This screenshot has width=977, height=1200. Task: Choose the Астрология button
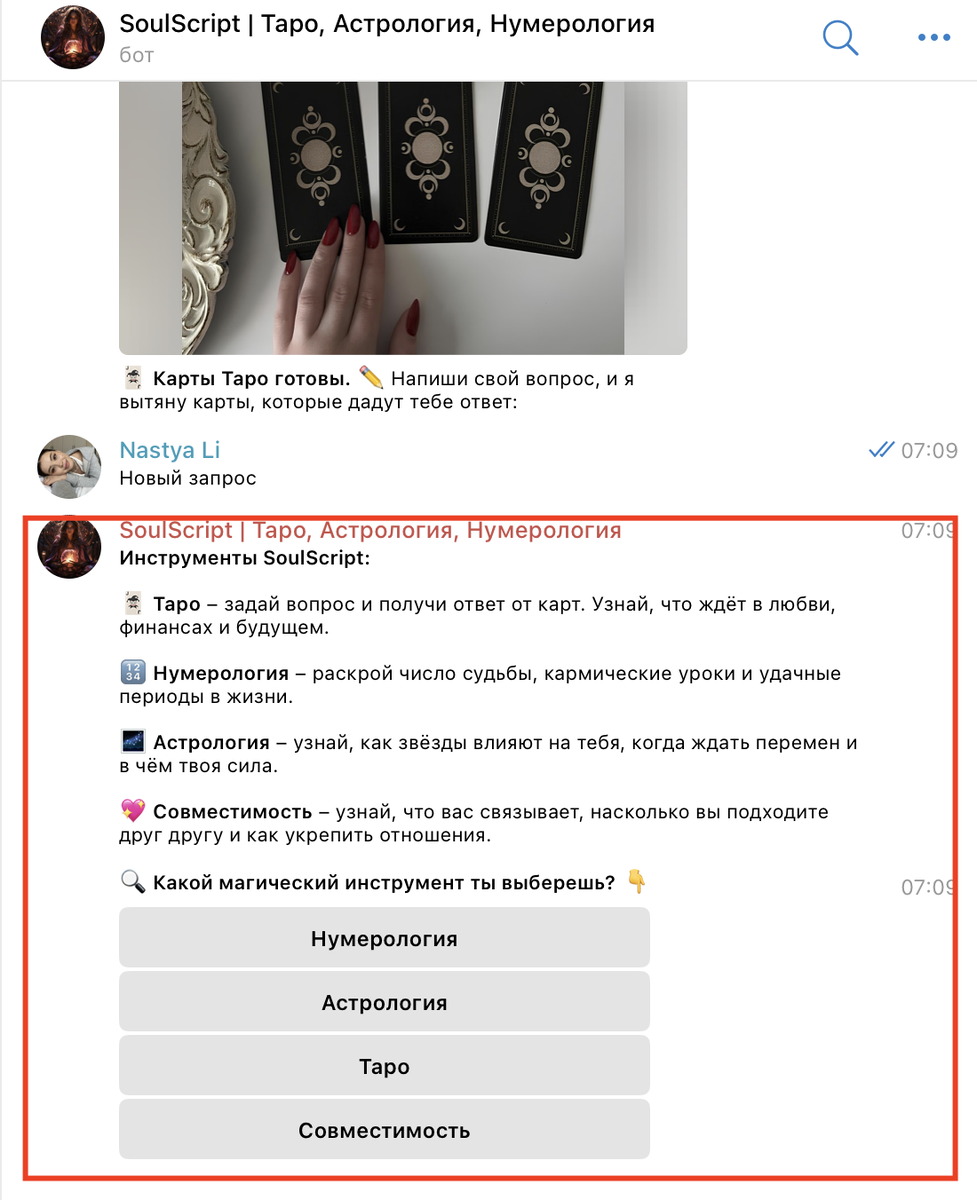[384, 1002]
